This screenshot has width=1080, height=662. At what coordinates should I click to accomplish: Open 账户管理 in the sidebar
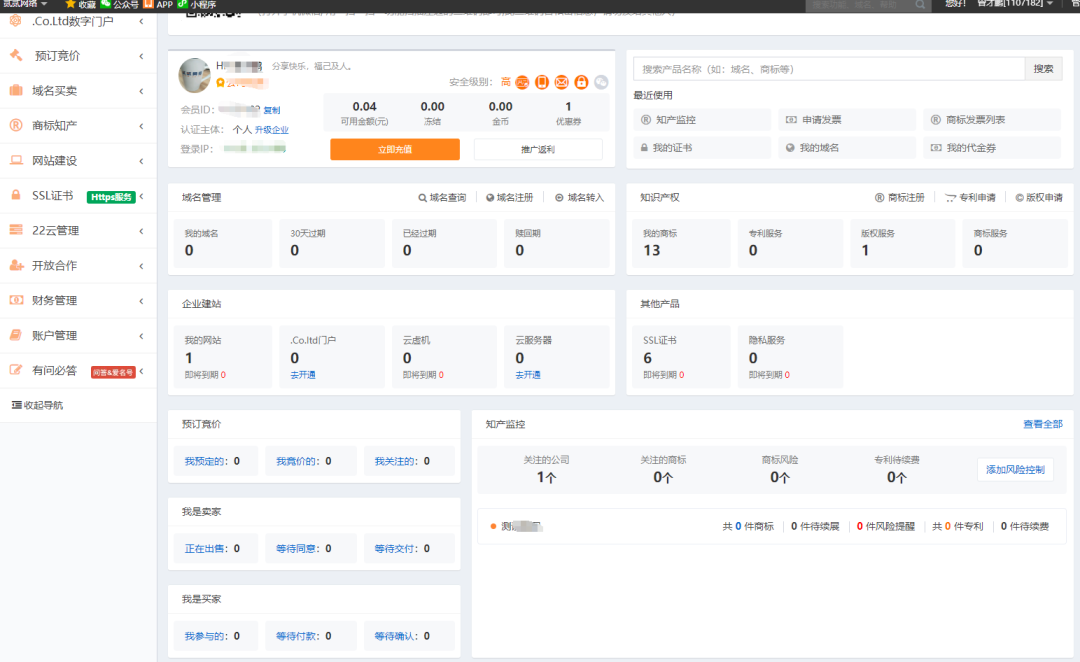(54, 335)
